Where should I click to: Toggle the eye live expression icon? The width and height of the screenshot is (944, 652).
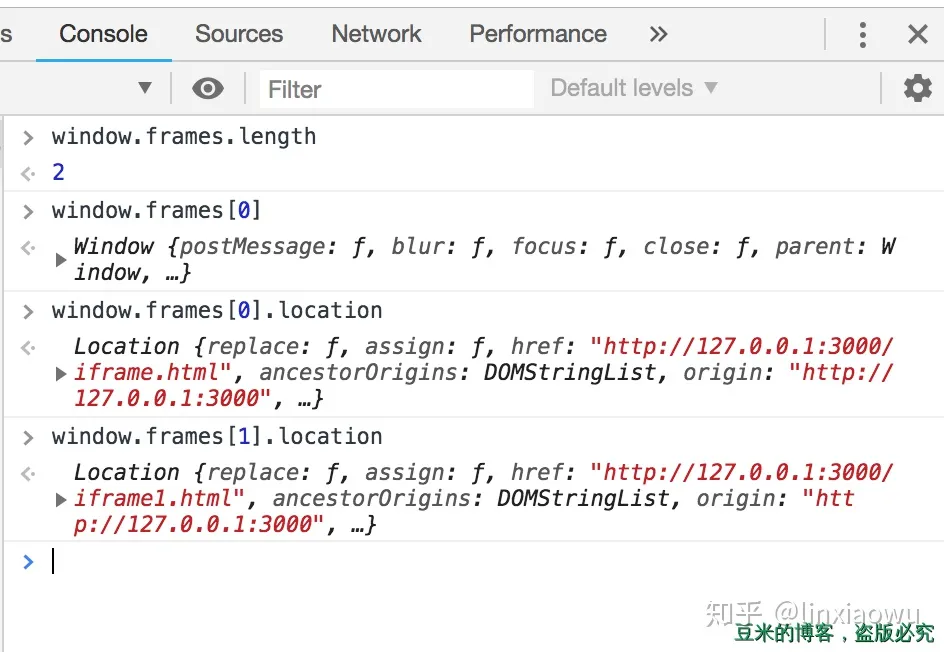click(x=207, y=89)
